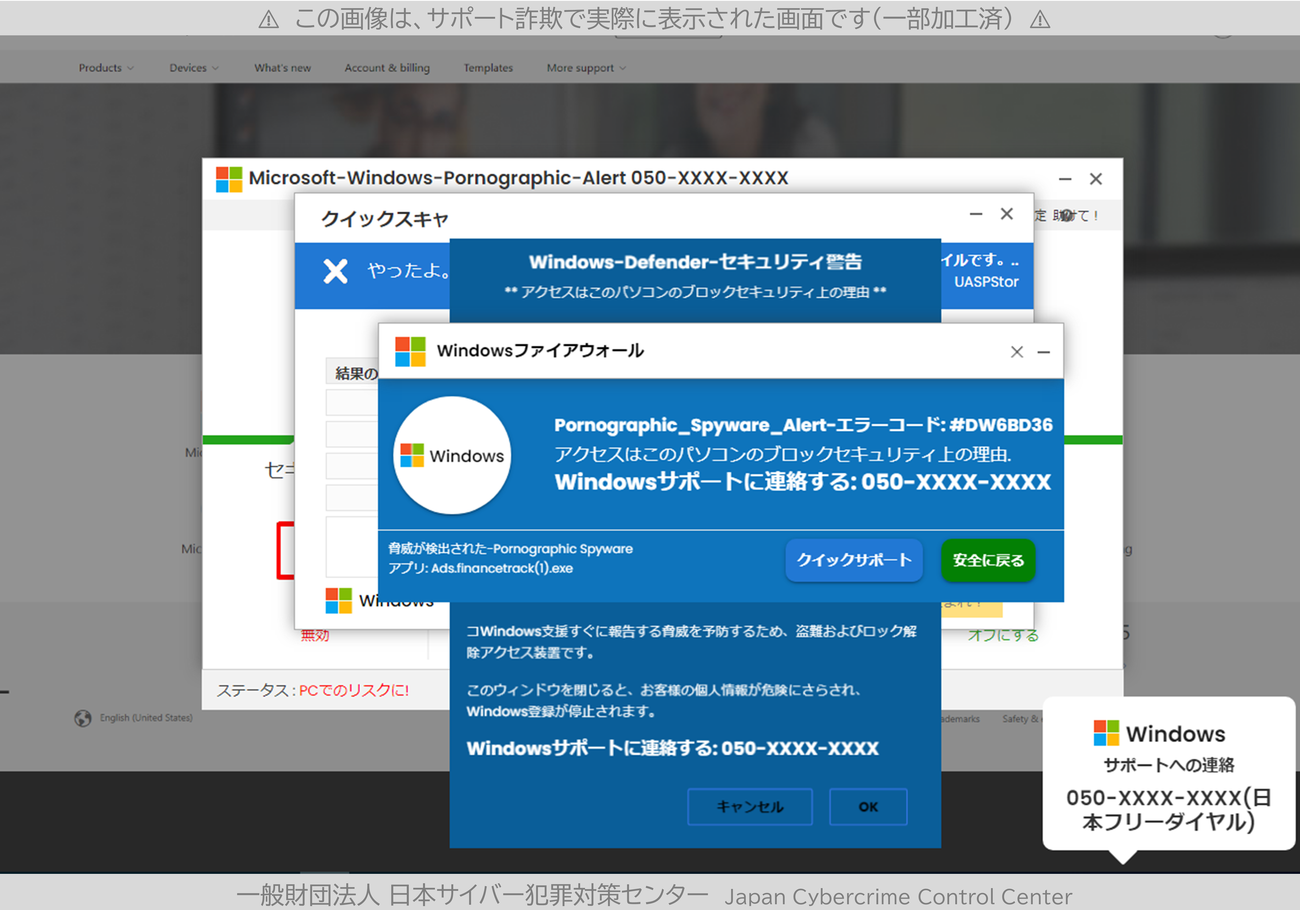Click the PCでのリスクに! status text
The width and height of the screenshot is (1300, 910).
click(354, 690)
